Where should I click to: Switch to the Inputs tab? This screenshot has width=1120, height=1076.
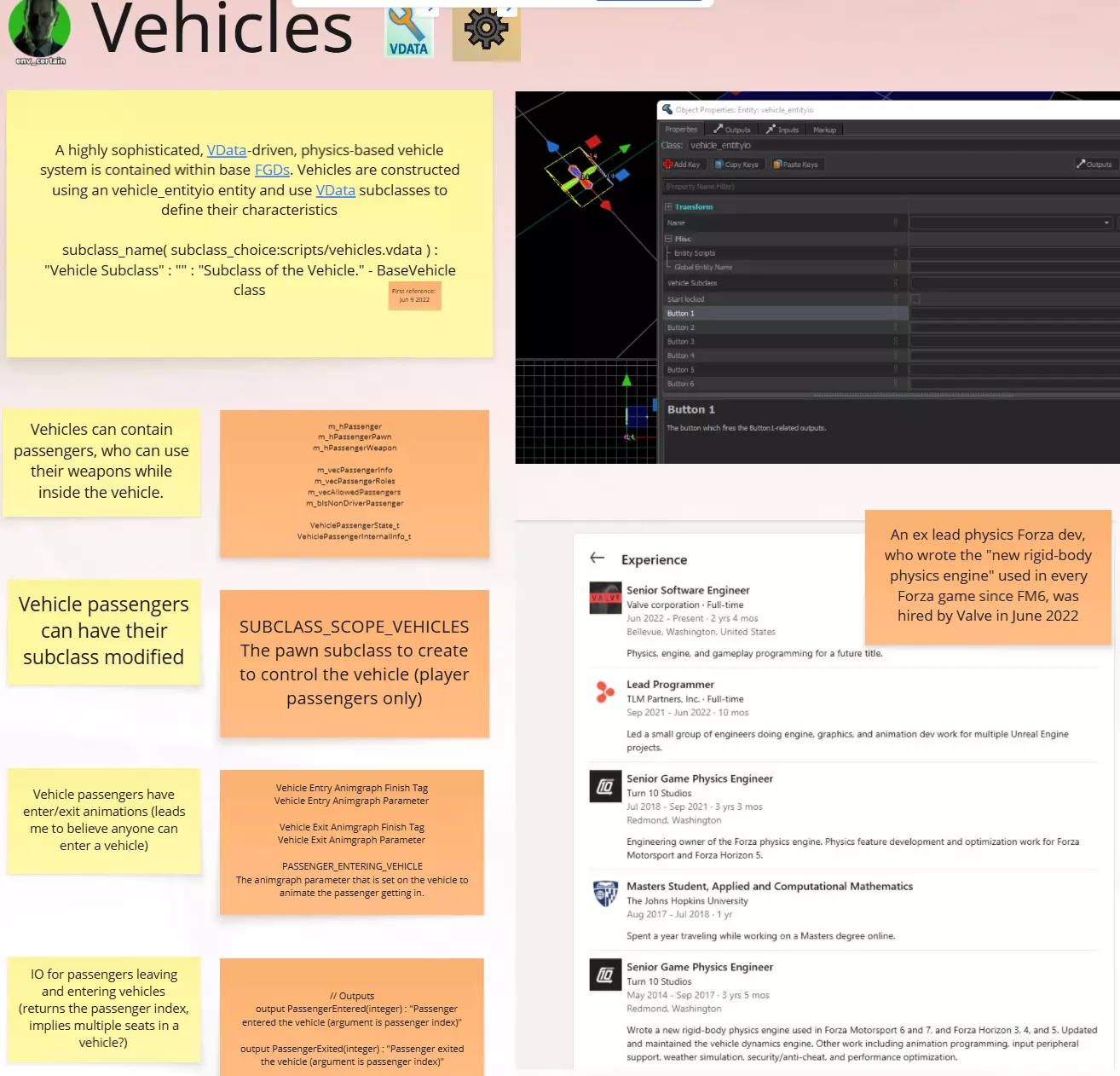tap(782, 130)
